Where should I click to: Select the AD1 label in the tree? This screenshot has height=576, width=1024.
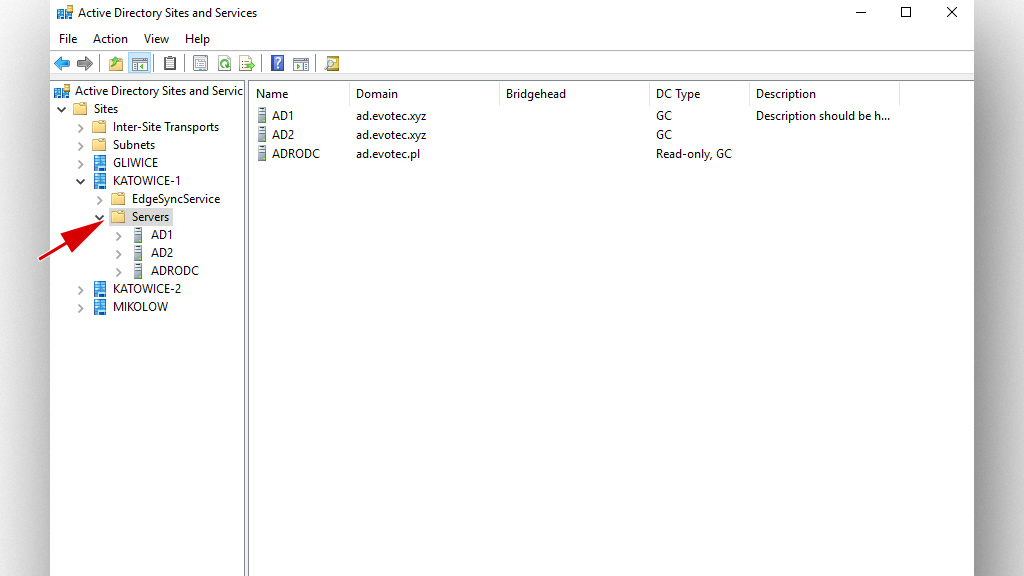162,234
